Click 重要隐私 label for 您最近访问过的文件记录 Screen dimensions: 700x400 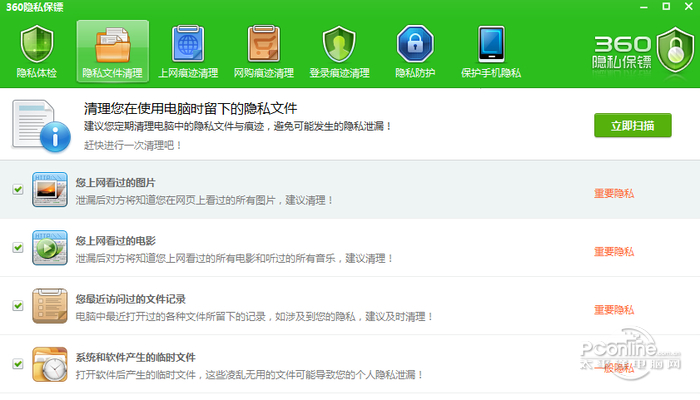point(614,310)
